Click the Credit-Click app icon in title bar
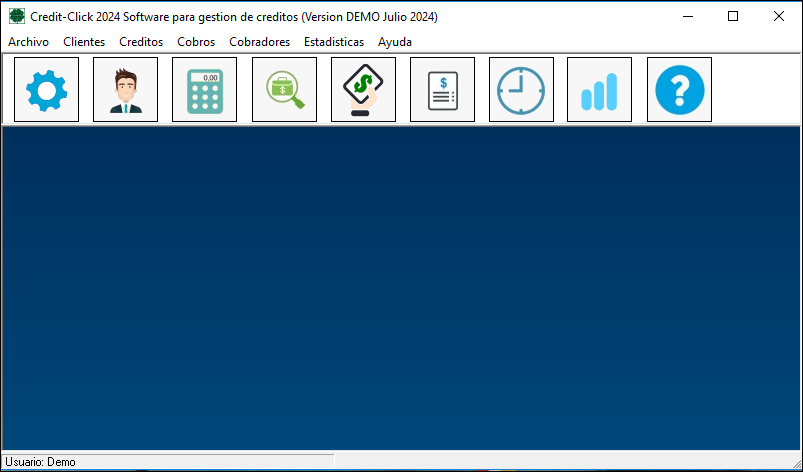This screenshot has height=472, width=803. tap(17, 16)
